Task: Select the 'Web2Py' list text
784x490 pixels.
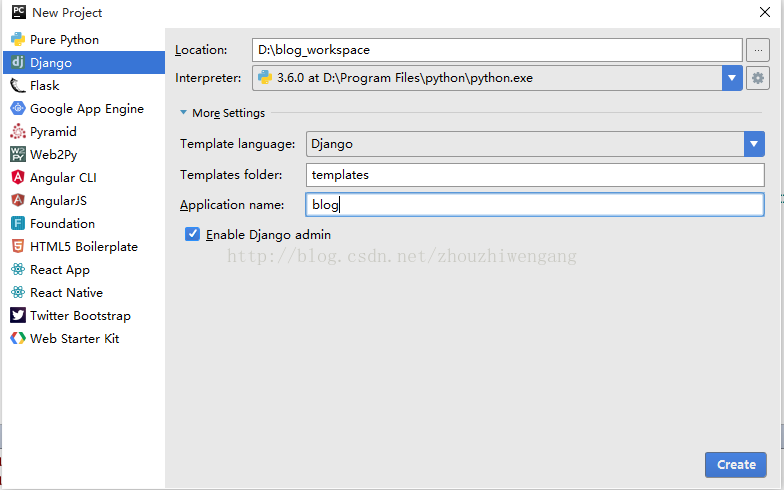Action: pyautogui.click(x=54, y=154)
